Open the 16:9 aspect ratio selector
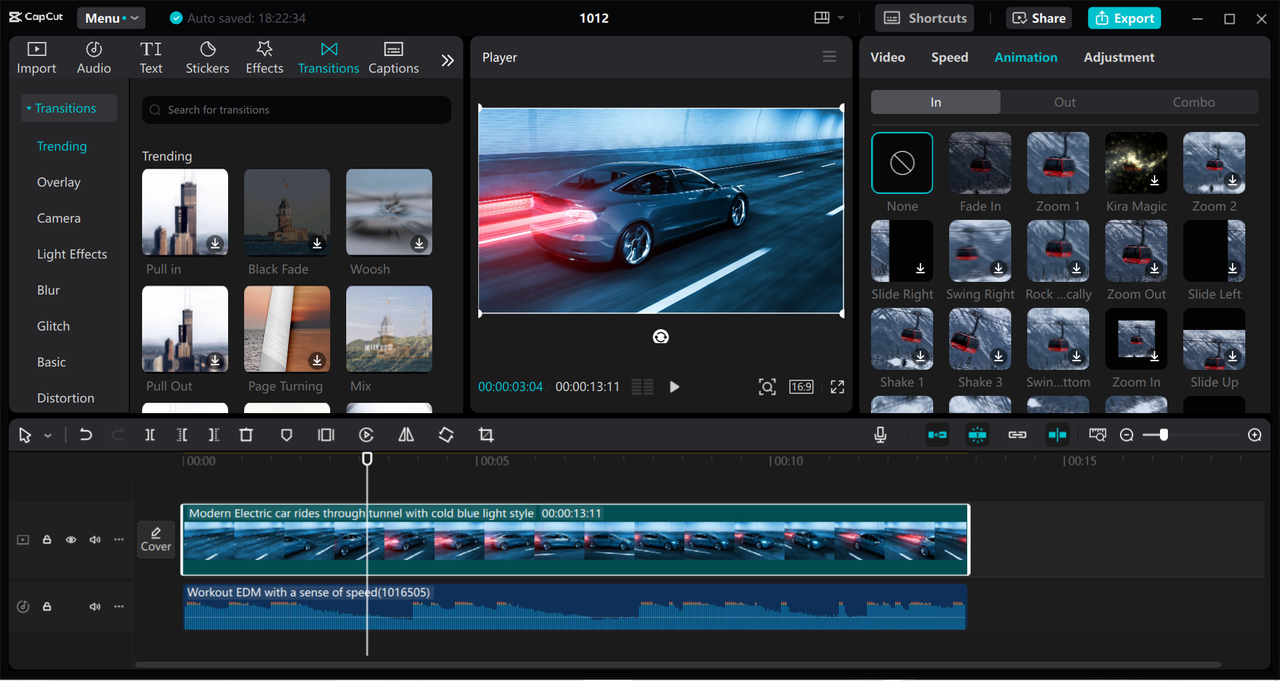1280x681 pixels. coord(801,387)
